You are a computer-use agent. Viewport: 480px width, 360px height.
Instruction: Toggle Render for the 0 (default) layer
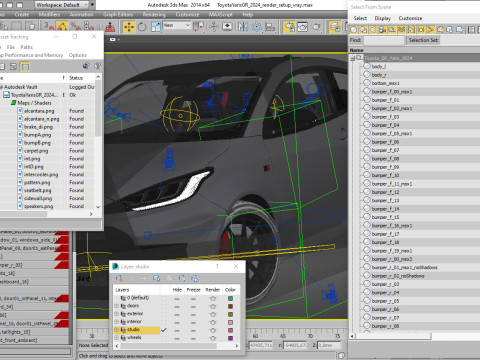[213, 299]
